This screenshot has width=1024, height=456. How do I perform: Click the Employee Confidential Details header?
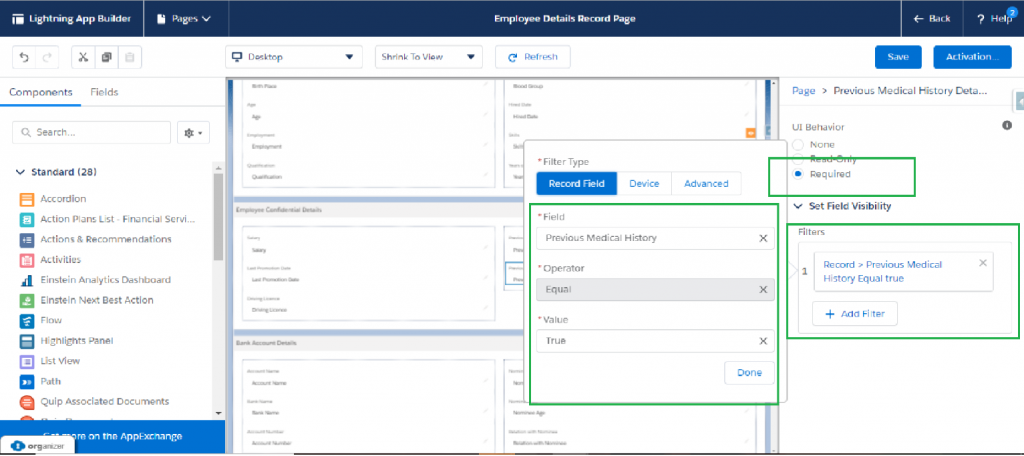(x=280, y=210)
